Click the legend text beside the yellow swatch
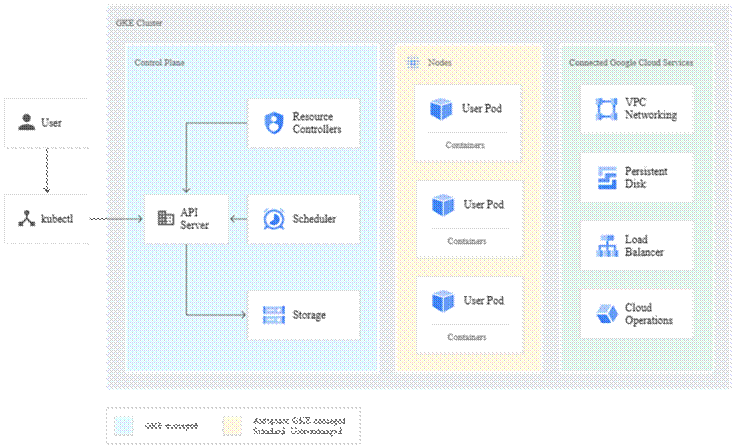 [299, 426]
